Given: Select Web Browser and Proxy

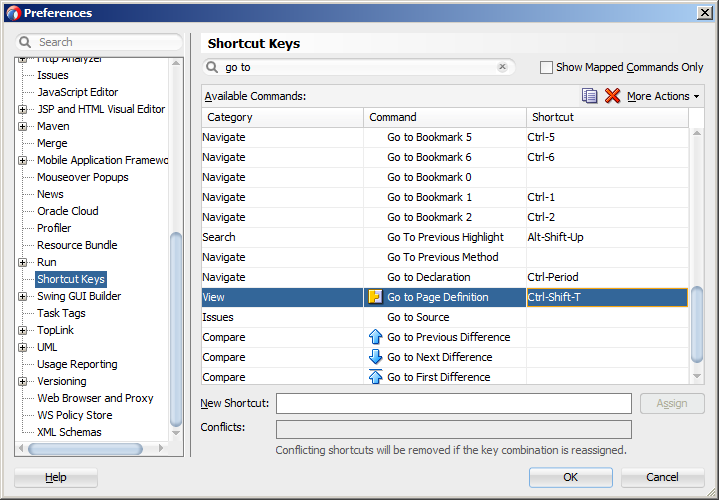Looking at the screenshot, I should click(95, 398).
